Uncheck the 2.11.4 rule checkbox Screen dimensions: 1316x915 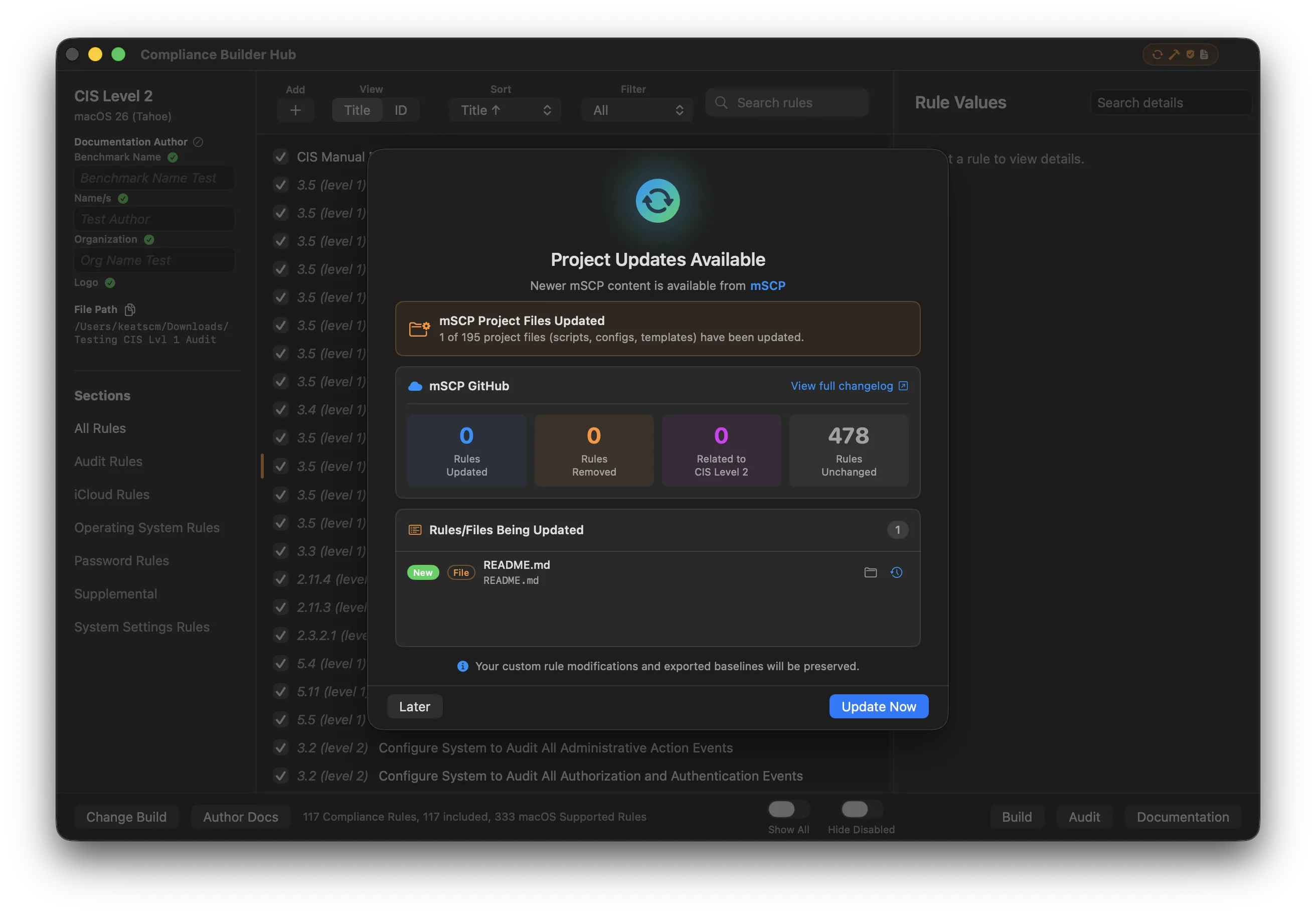pos(280,579)
